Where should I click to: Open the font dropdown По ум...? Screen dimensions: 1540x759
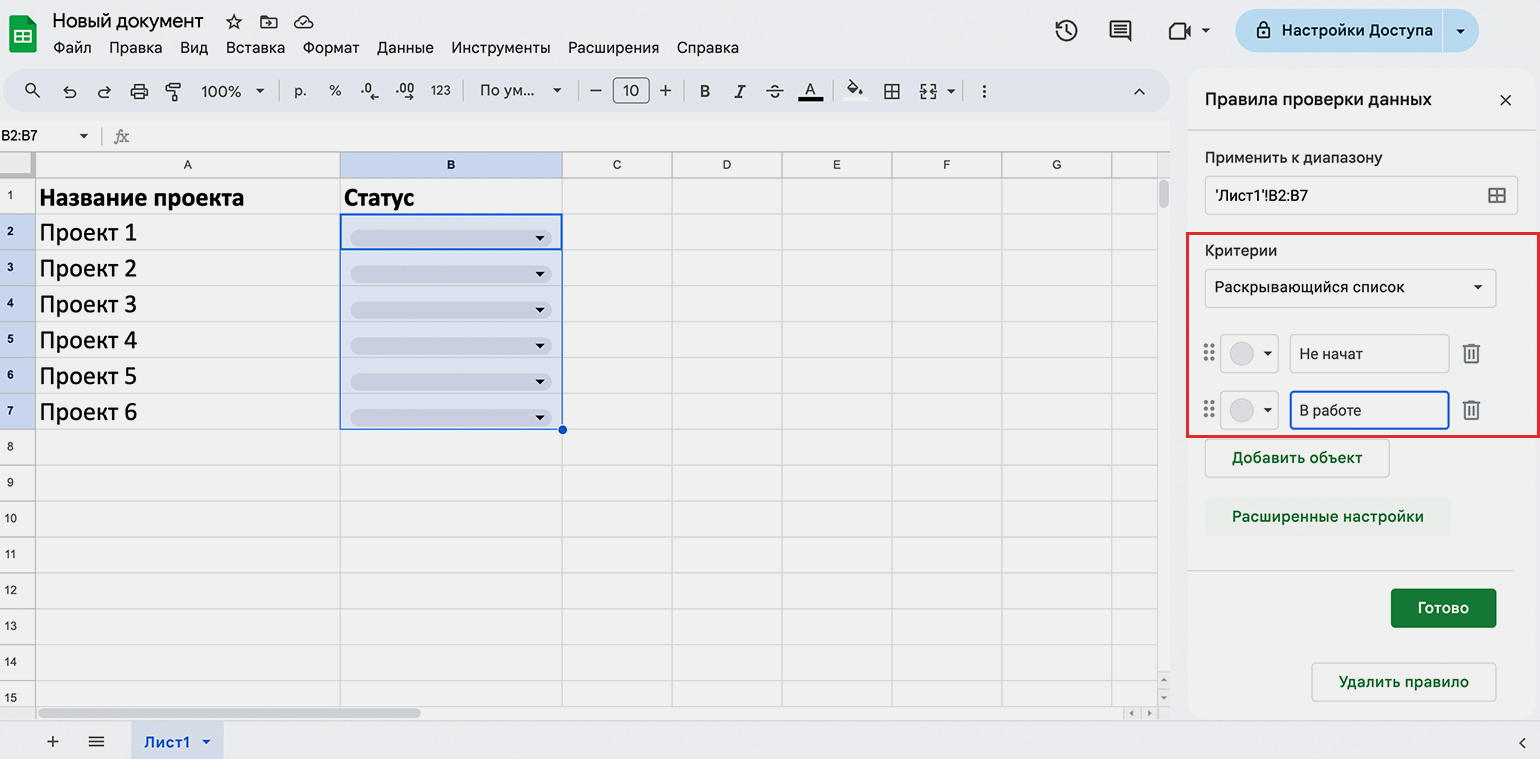[520, 91]
